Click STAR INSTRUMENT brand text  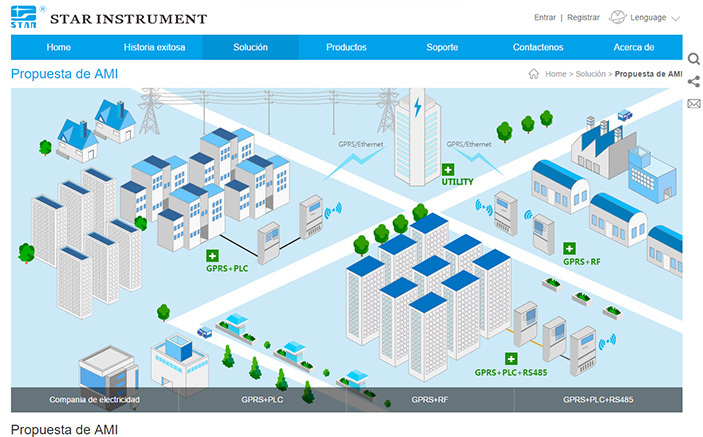[129, 19]
